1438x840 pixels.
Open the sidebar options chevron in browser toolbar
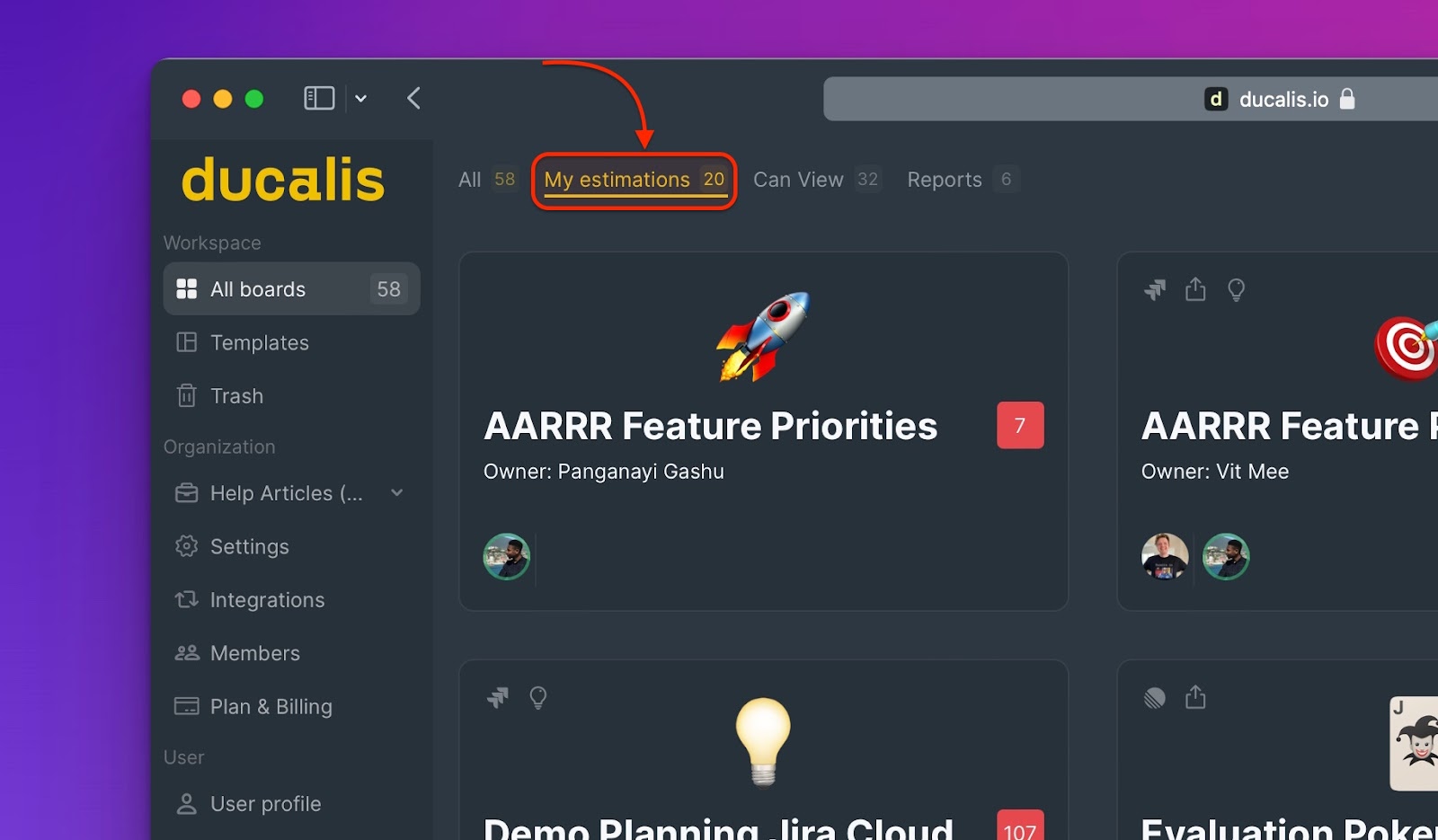[361, 99]
